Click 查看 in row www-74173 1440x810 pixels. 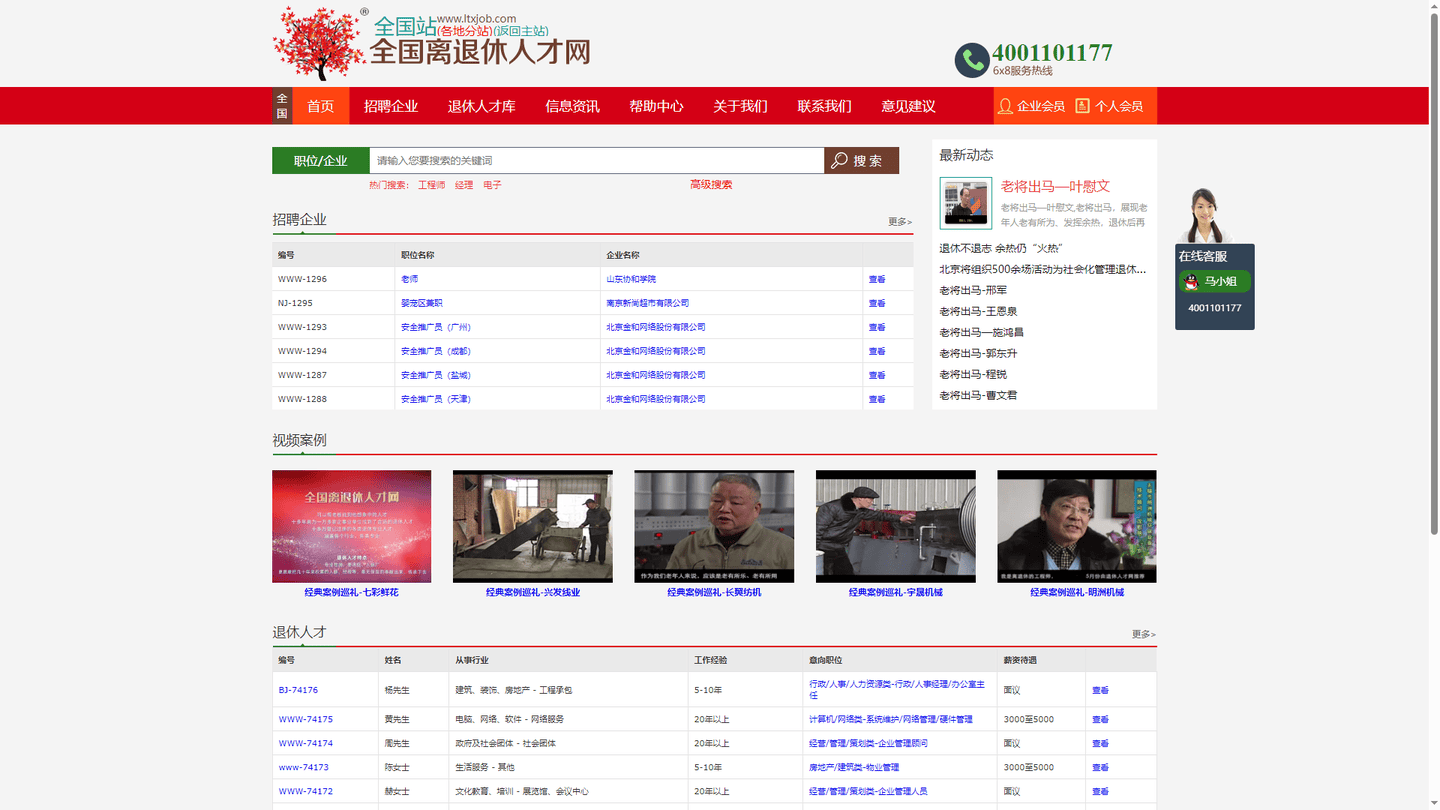(x=1100, y=767)
